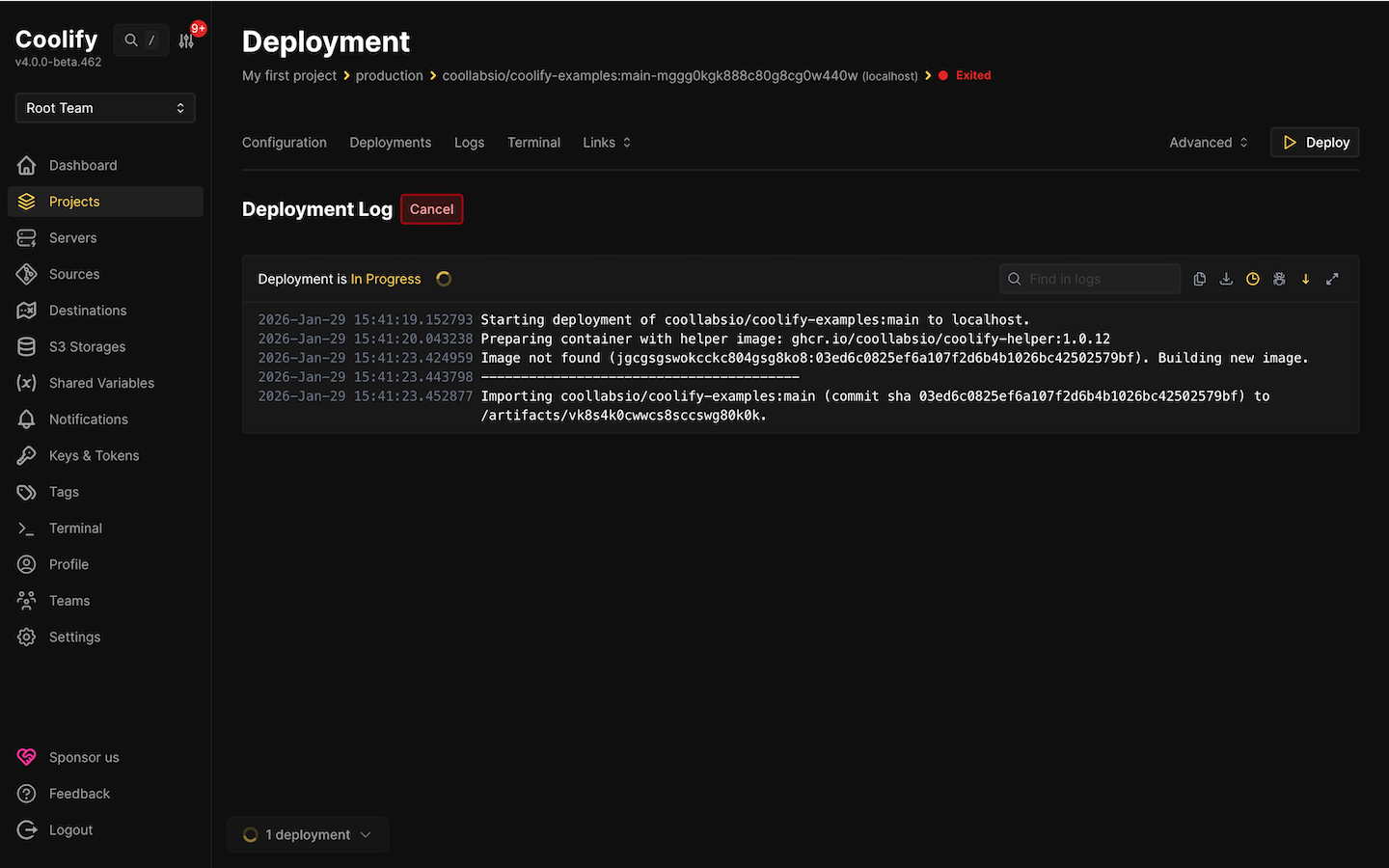Download the deployment log file
This screenshot has height=868, width=1389.
(x=1226, y=279)
